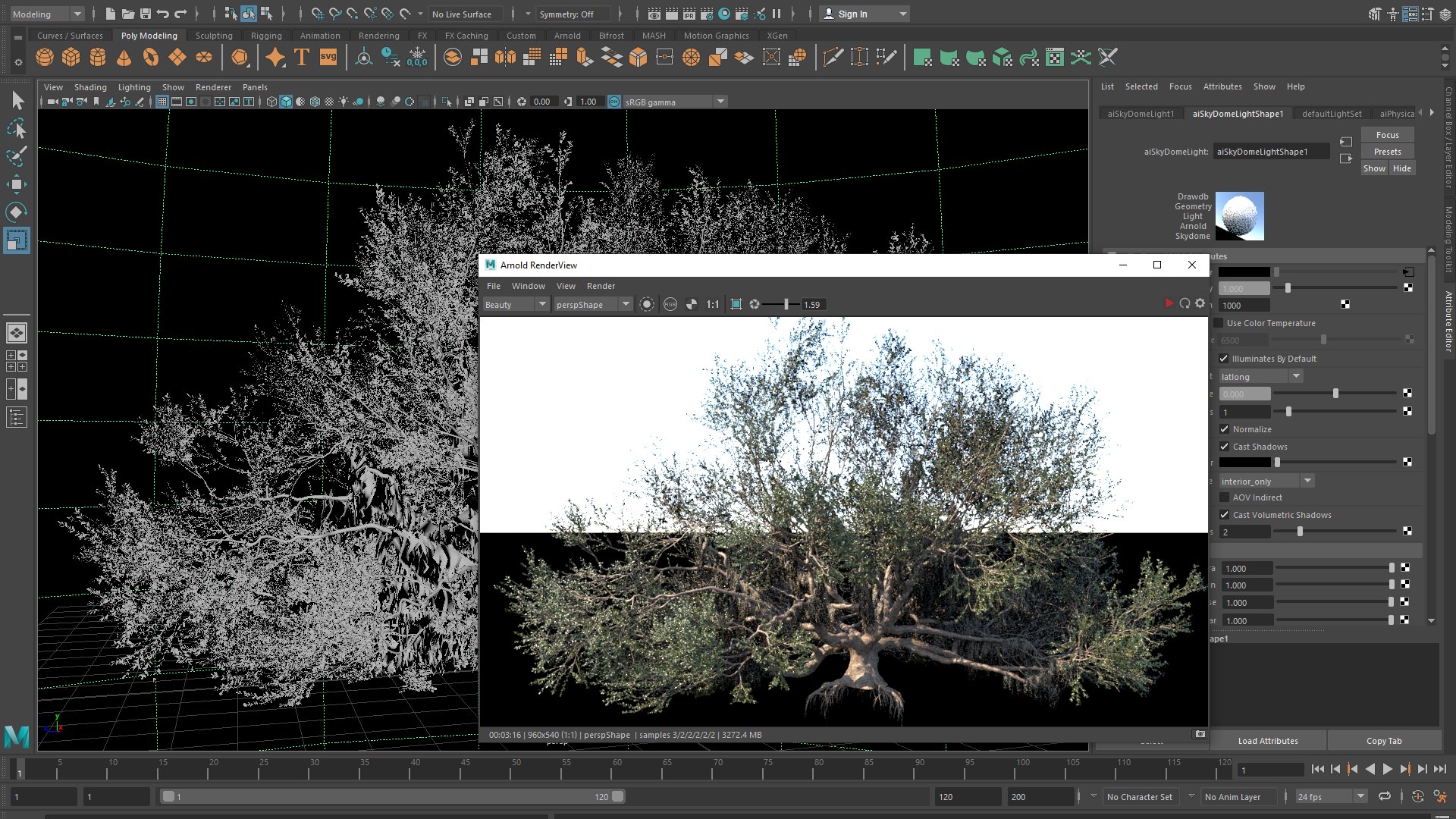Screen dimensions: 1456x819
Task: Open Arnold RenderView settings gear
Action: [x=1200, y=303]
